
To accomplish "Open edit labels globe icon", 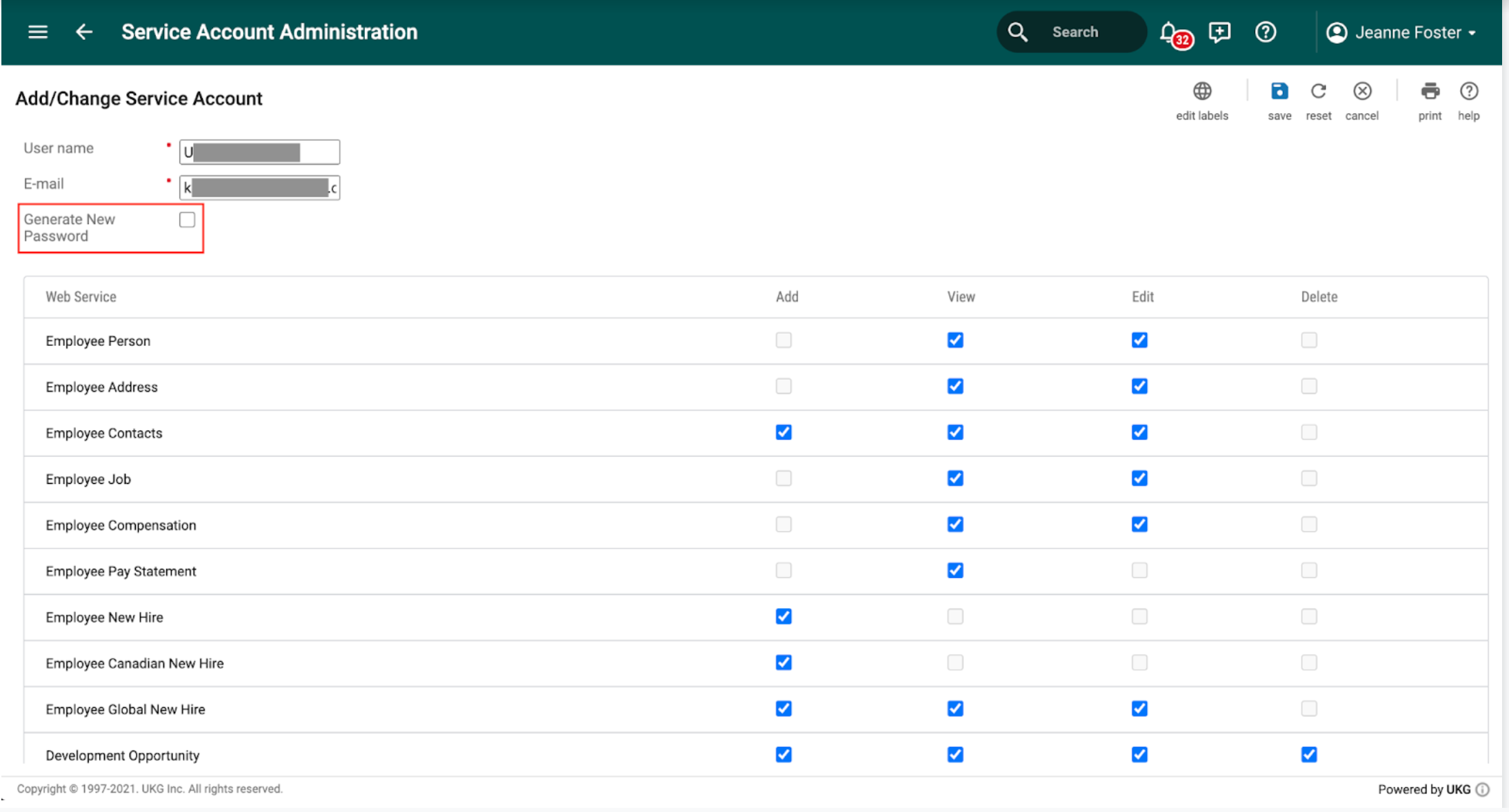I will 1202,92.
